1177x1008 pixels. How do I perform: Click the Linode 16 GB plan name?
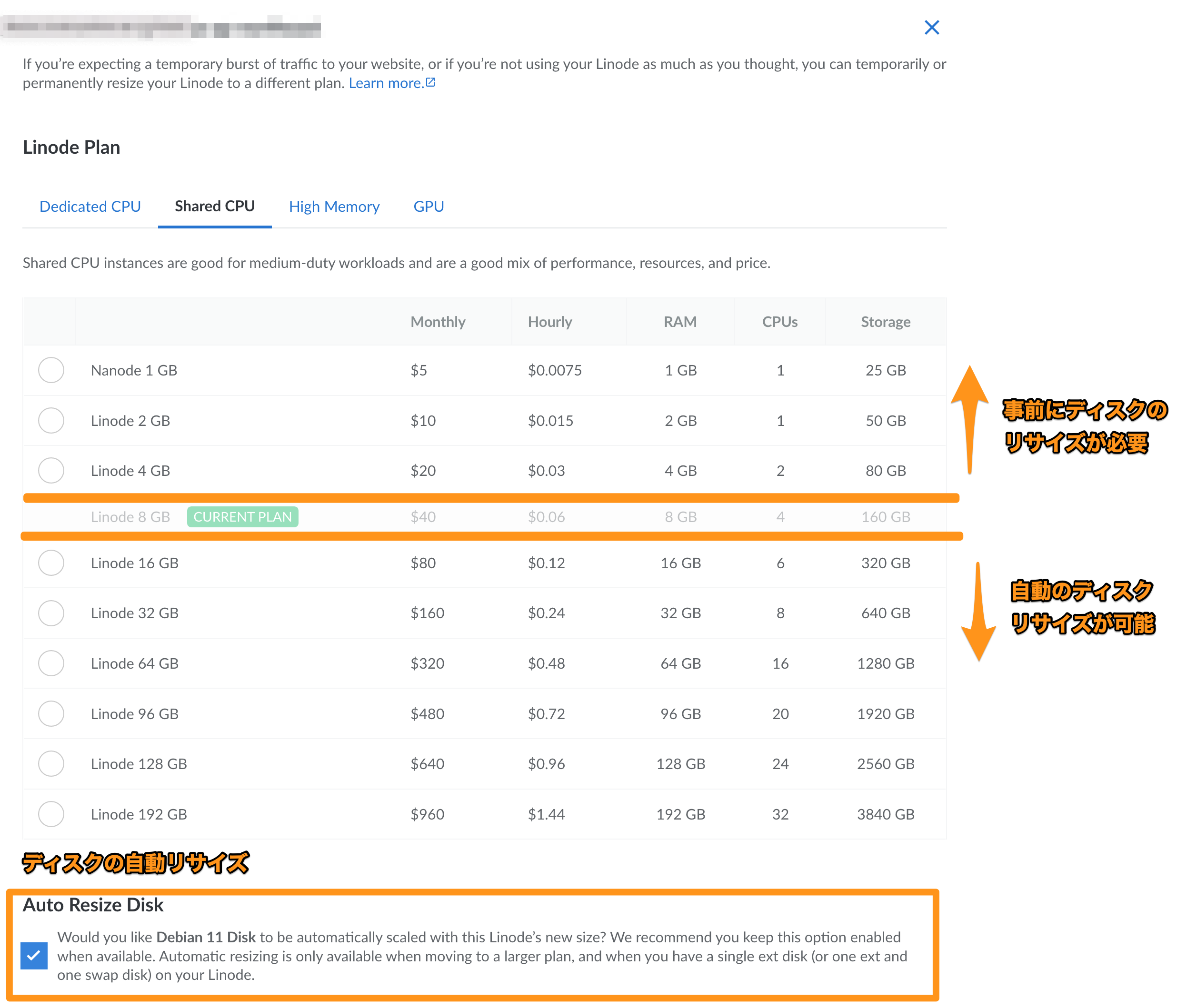(x=135, y=563)
